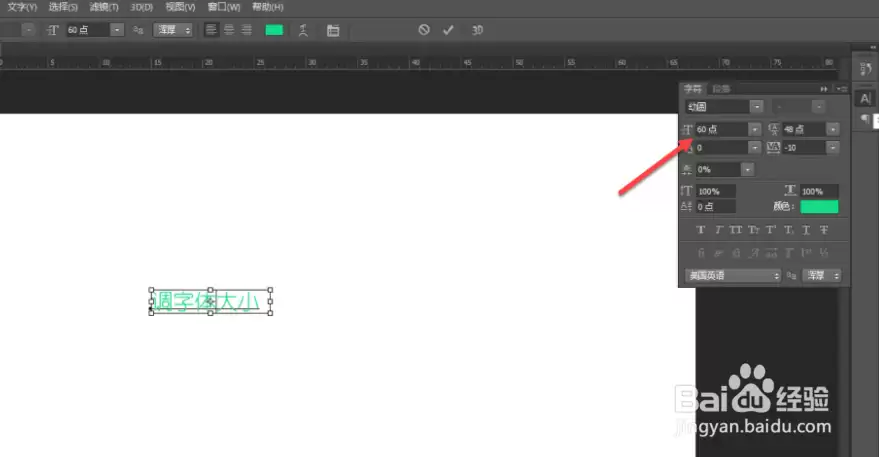Open the 选择(S) menu
The height and width of the screenshot is (457, 879).
63,7
